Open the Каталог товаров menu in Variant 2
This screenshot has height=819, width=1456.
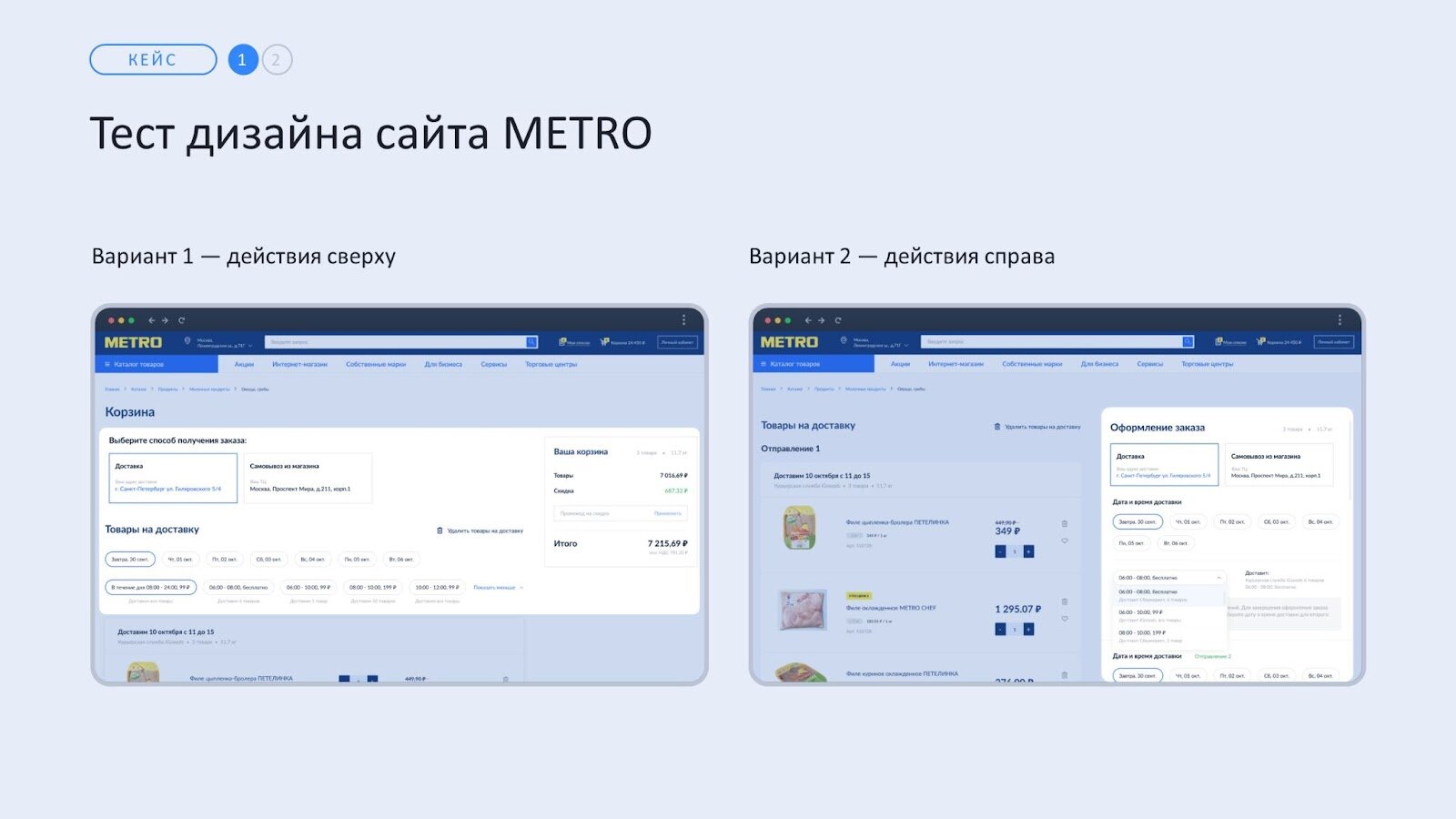coord(814,364)
